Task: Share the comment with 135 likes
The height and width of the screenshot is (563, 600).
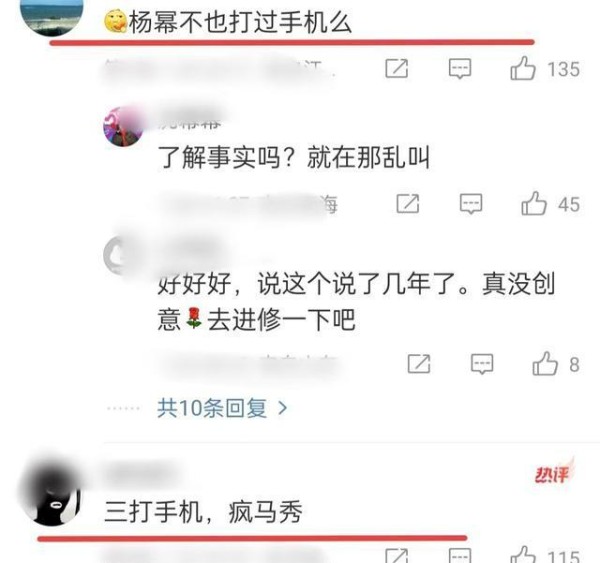Action: (x=396, y=69)
